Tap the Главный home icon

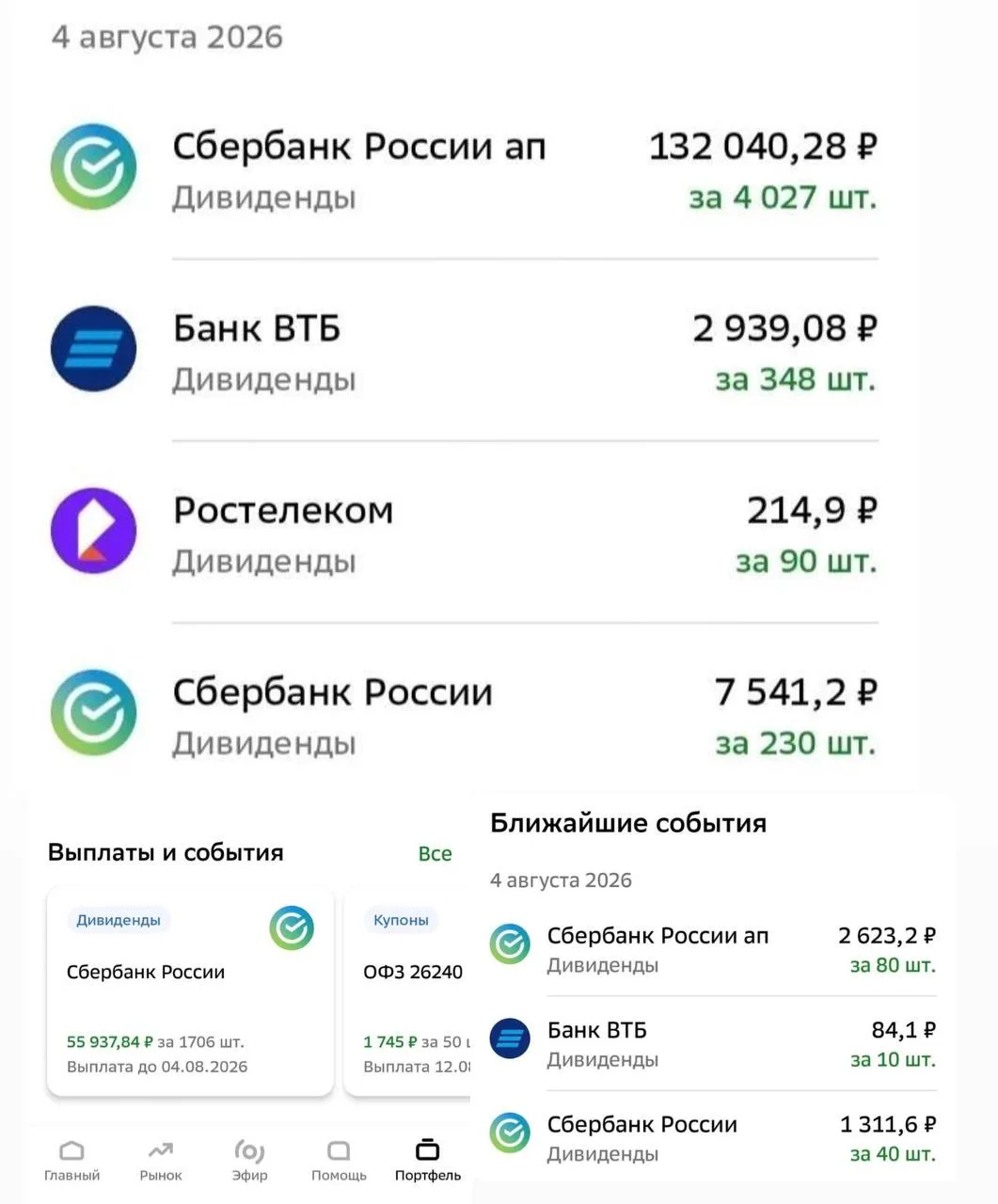[x=71, y=1151]
